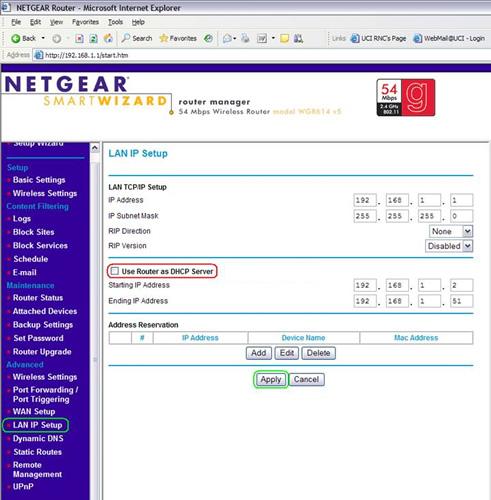Click the Add reservation button
The height and width of the screenshot is (500, 491).
pos(259,353)
